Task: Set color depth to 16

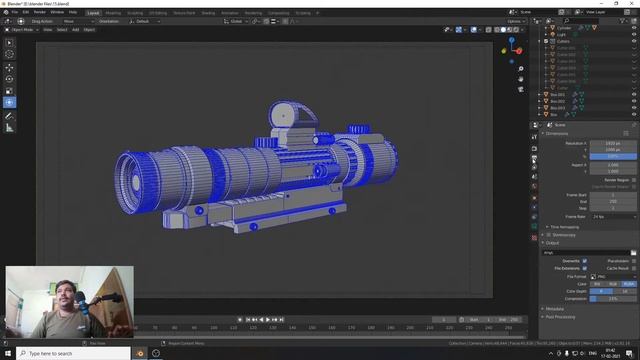Action: pos(624,291)
